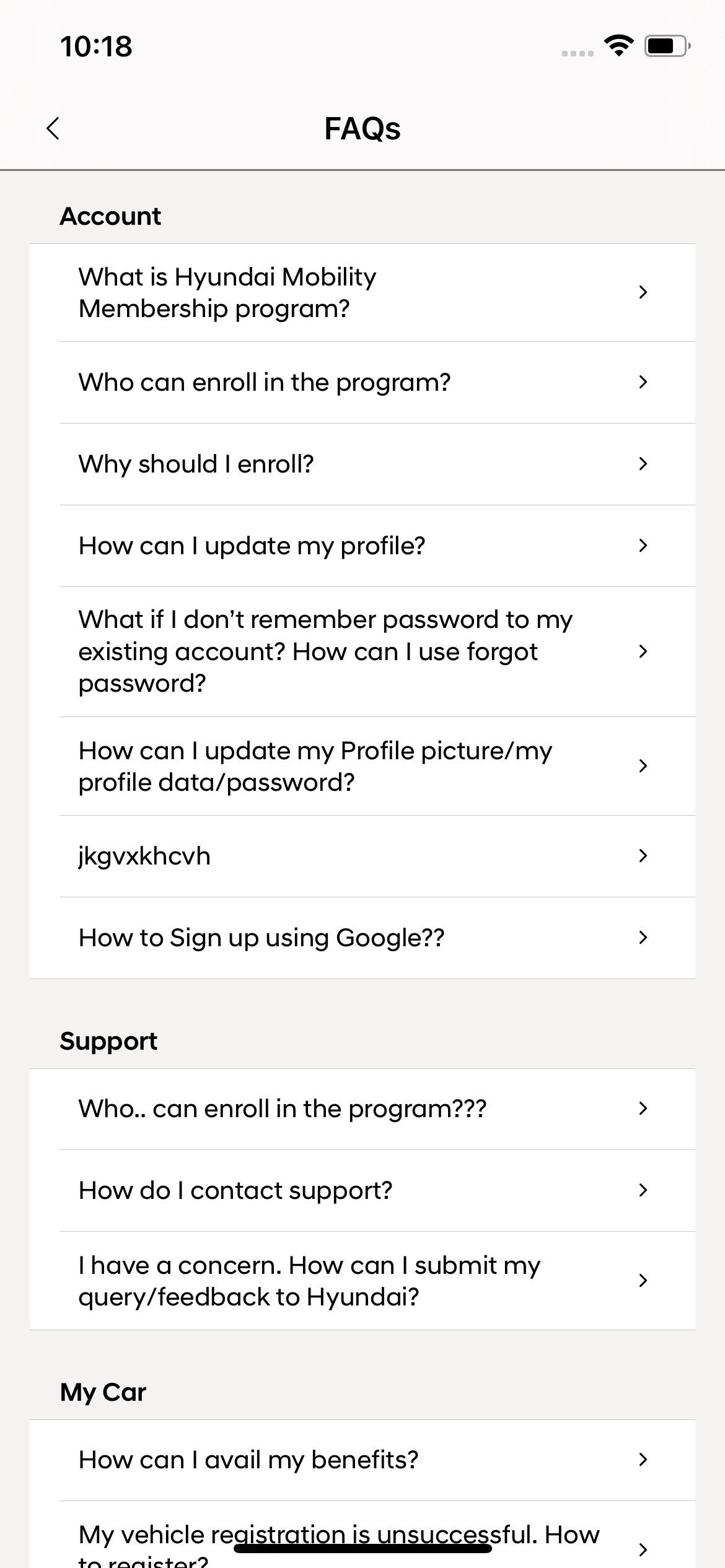Expand chevron beside 'Why should I enroll?'
Screen dimensions: 725x1568
click(x=643, y=464)
